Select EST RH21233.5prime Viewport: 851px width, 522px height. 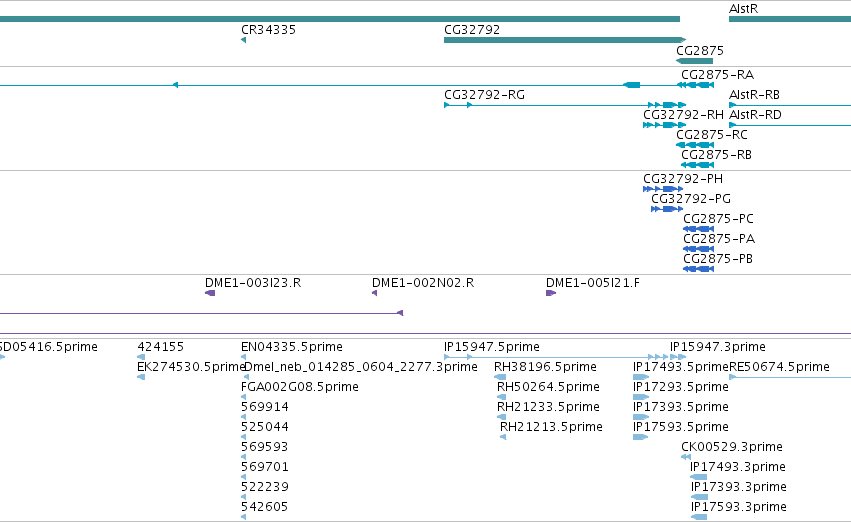(548, 408)
